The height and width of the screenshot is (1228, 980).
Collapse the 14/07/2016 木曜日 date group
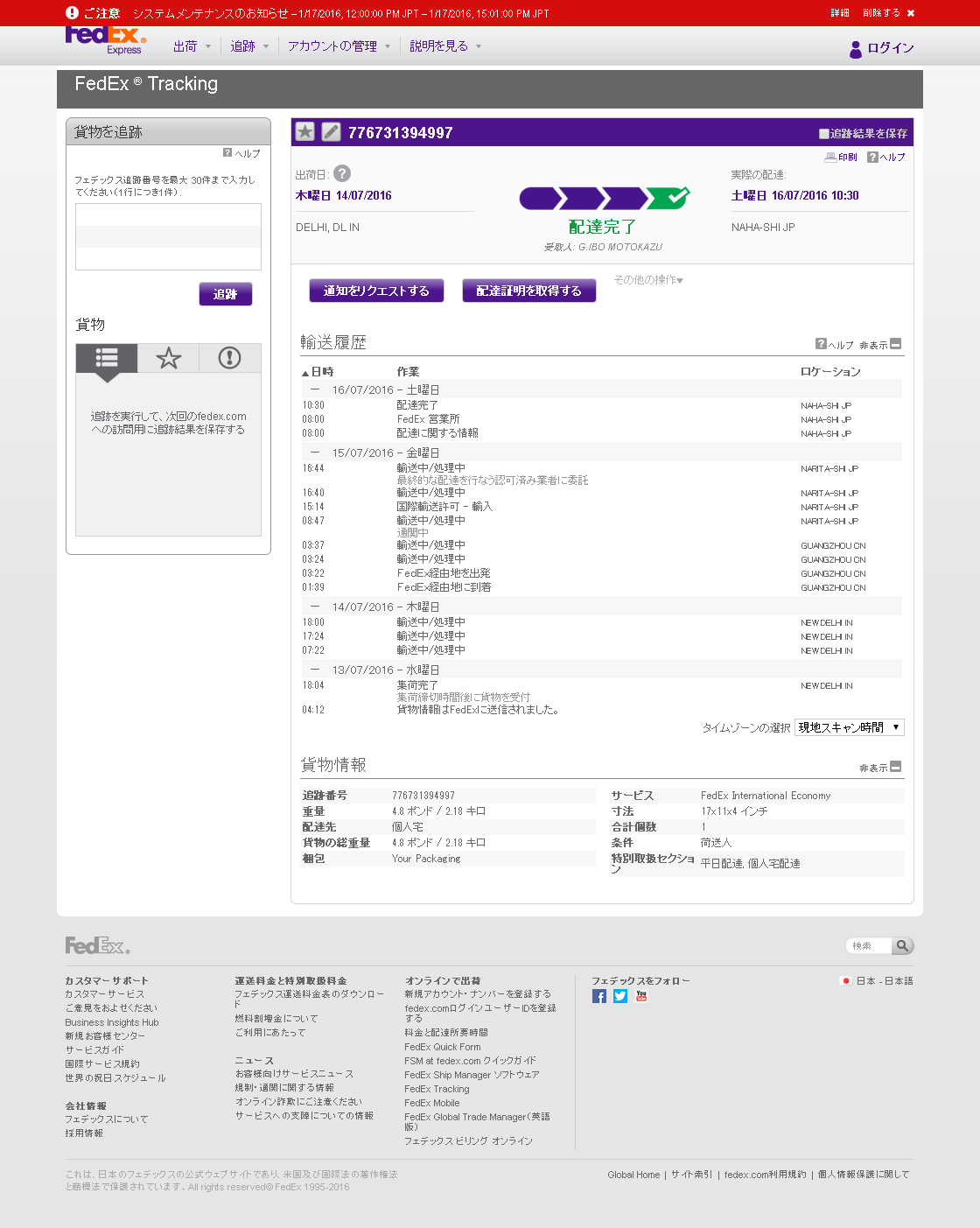click(315, 607)
